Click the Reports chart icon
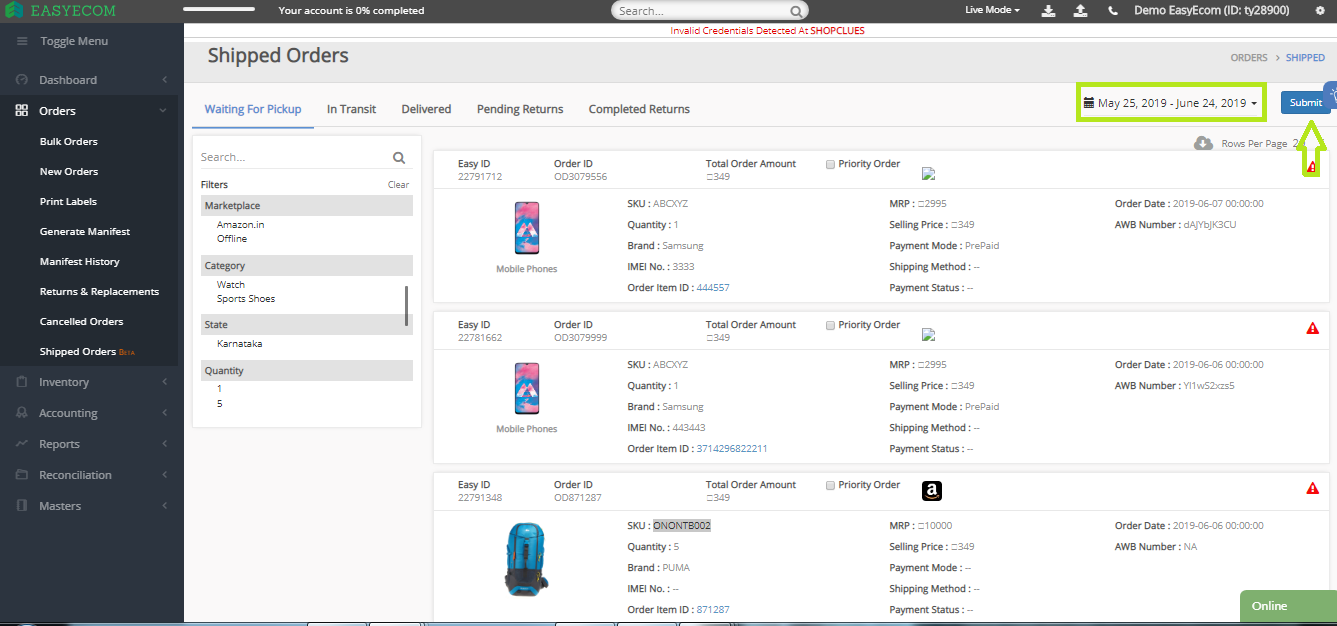The width and height of the screenshot is (1337, 626). point(22,444)
